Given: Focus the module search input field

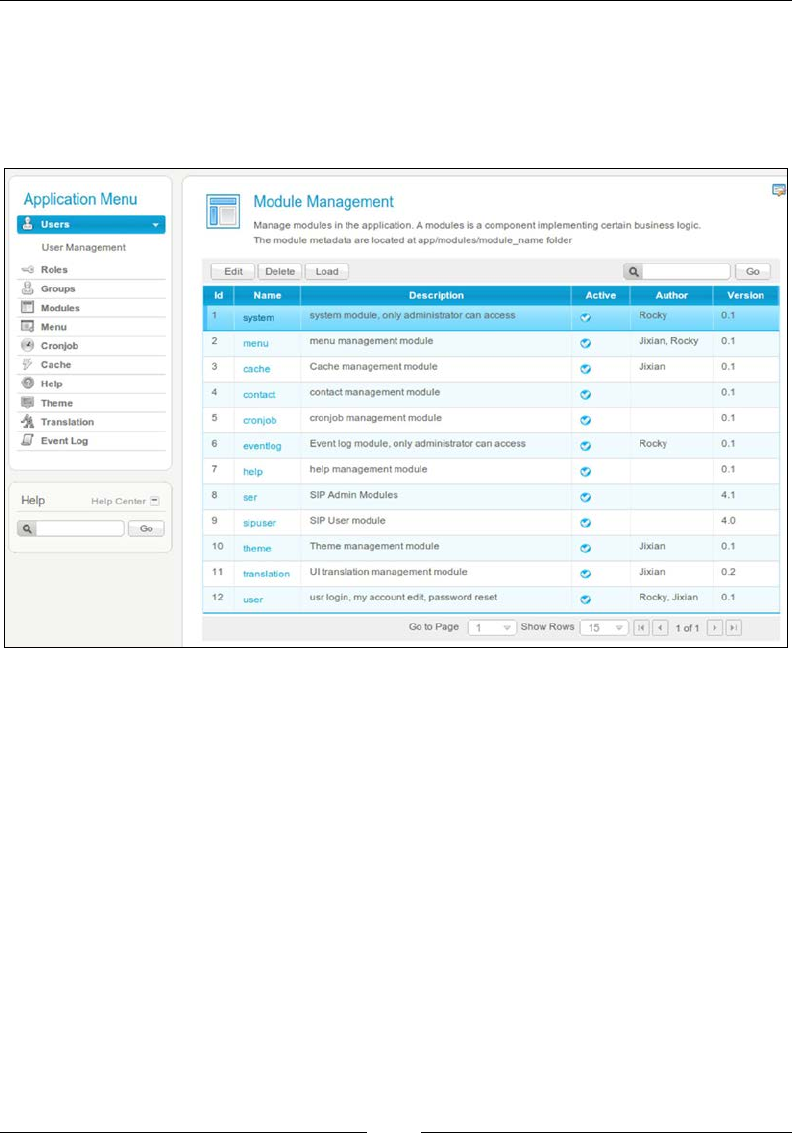Looking at the screenshot, I should (686, 272).
